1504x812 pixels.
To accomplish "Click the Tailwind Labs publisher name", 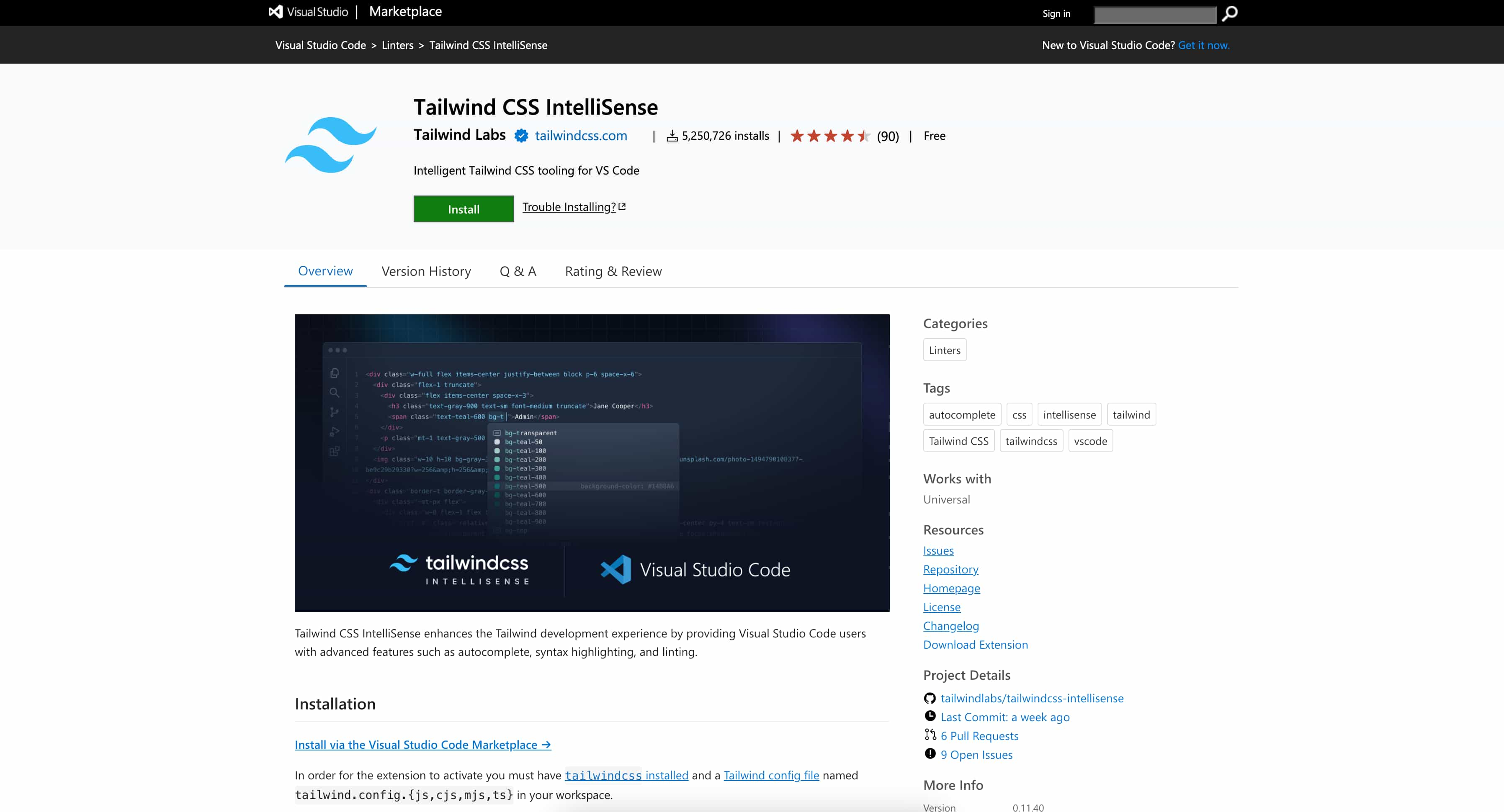I will point(459,135).
